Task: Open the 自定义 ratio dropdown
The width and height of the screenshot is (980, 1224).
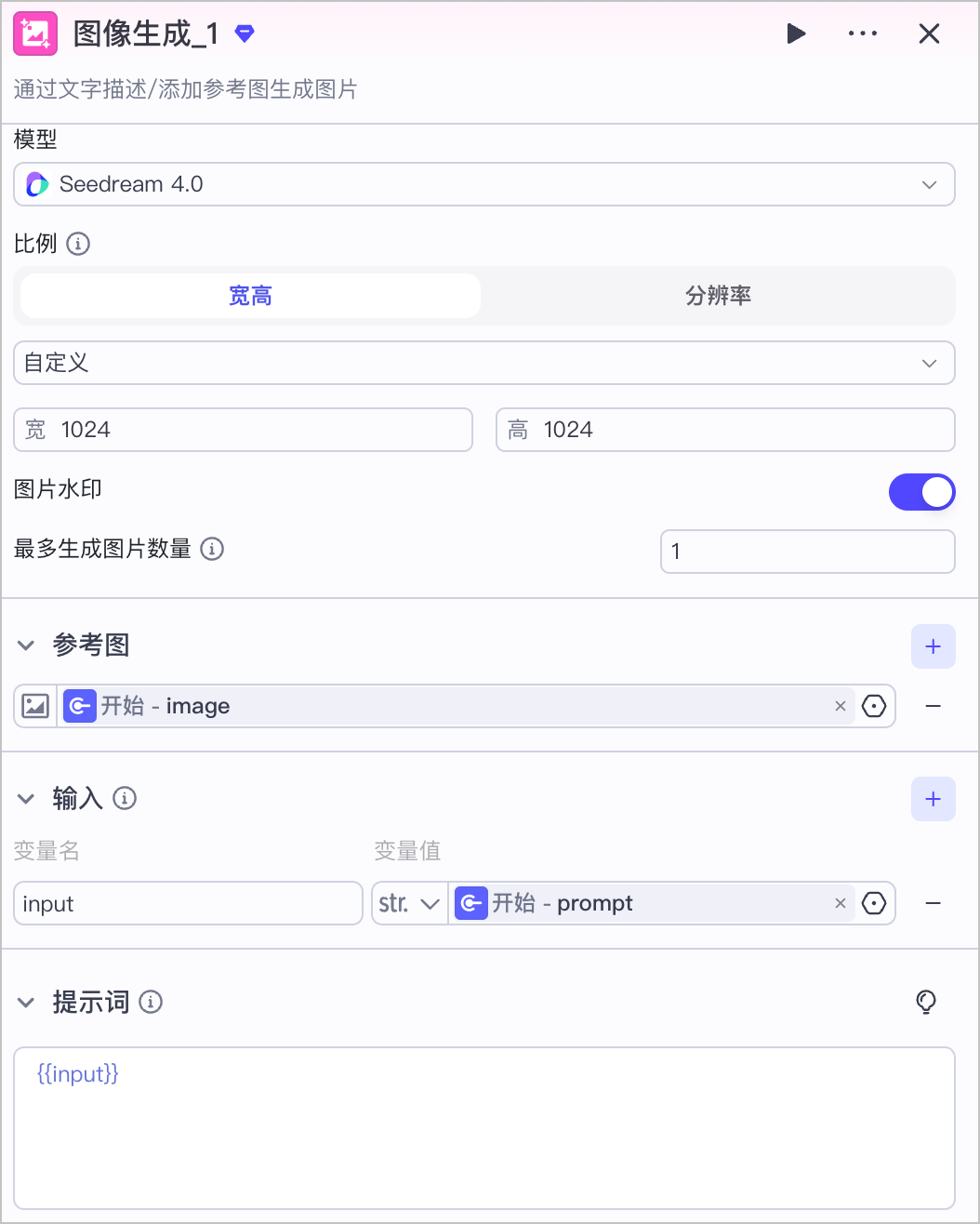Action: click(484, 363)
